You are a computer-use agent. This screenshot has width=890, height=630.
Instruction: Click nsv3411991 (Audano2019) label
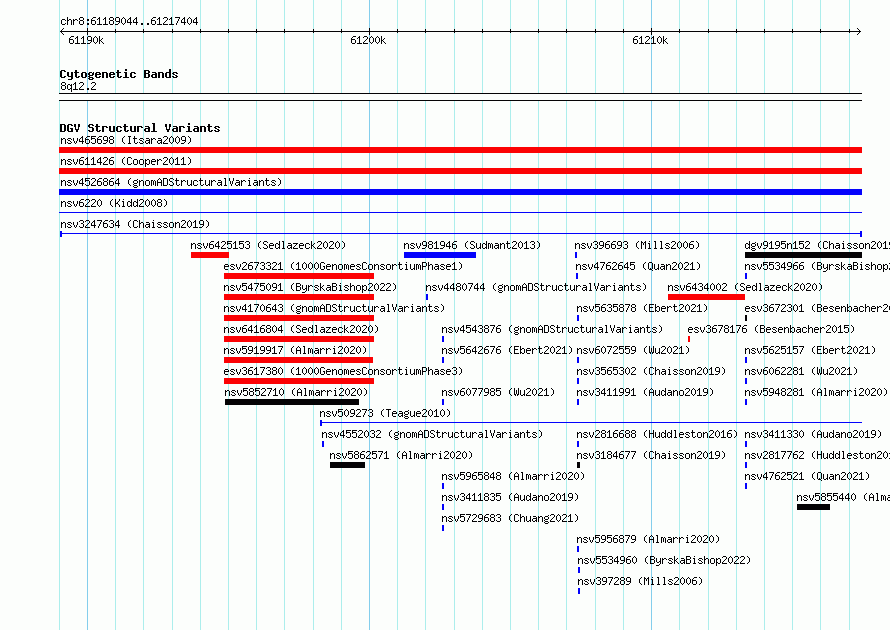click(645, 392)
